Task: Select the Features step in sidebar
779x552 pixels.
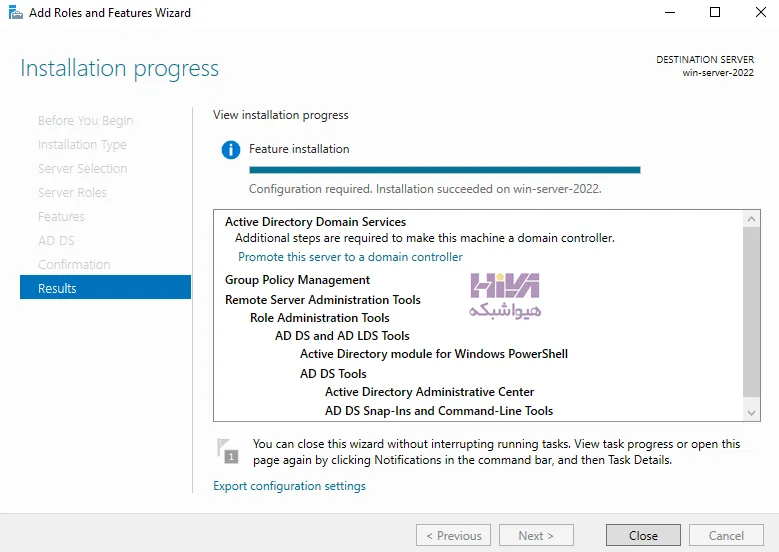Action: 61,217
